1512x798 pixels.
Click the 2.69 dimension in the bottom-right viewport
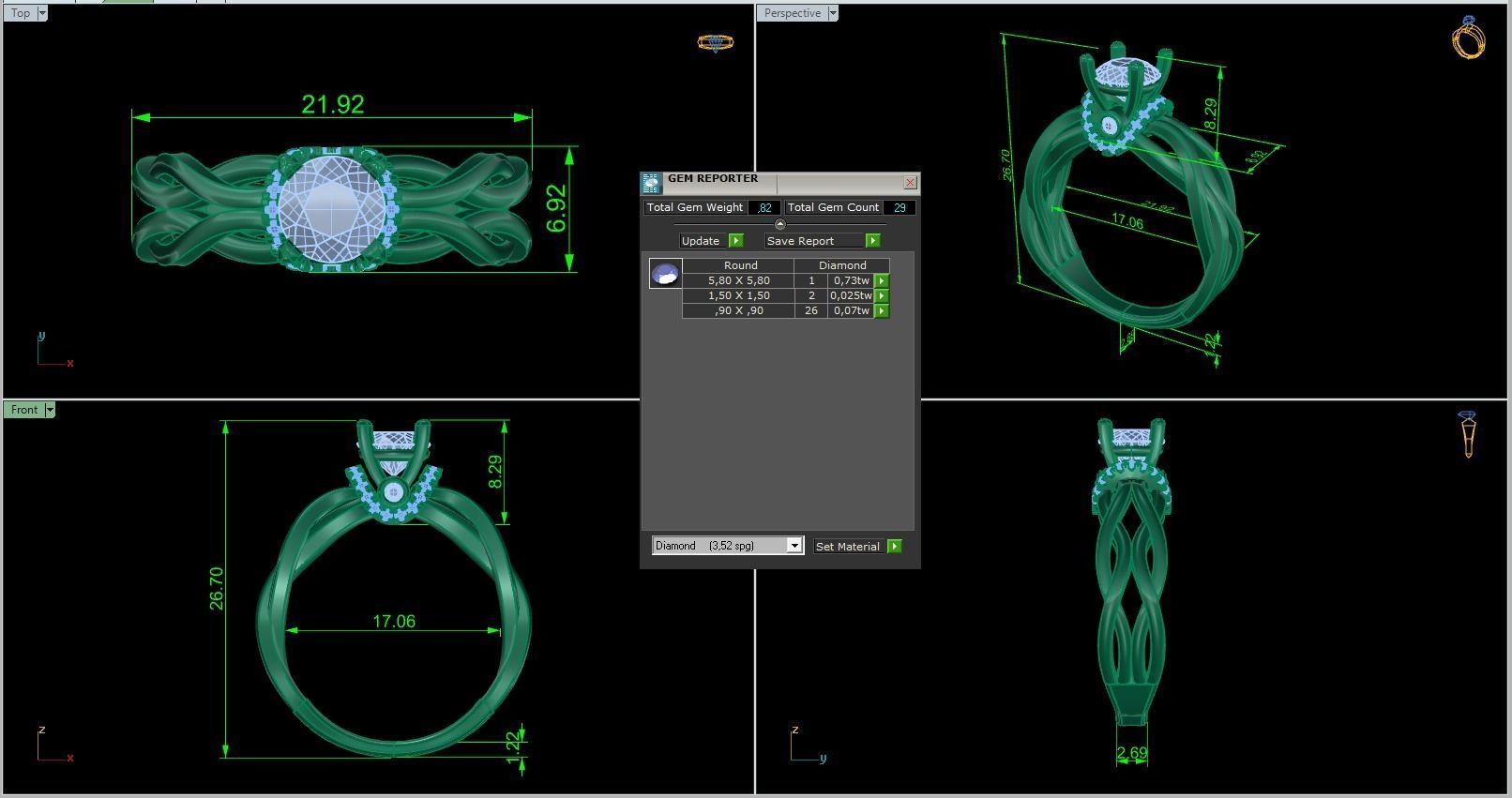click(x=1132, y=753)
